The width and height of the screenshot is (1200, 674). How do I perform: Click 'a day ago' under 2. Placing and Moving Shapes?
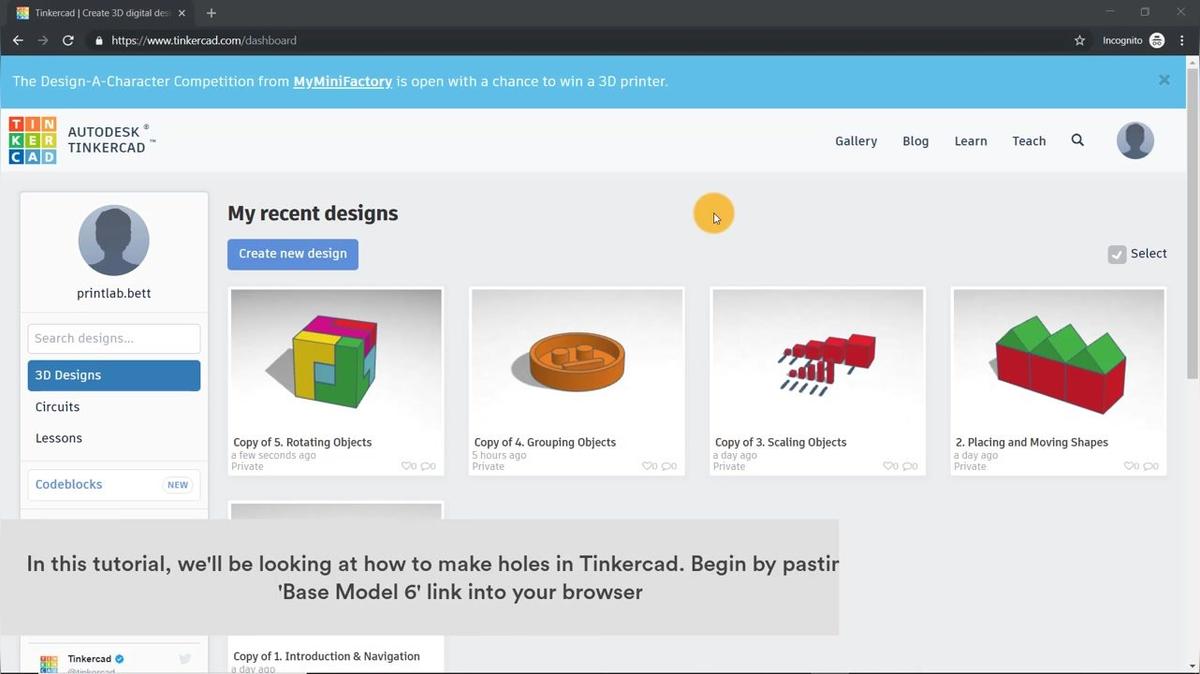pos(976,455)
